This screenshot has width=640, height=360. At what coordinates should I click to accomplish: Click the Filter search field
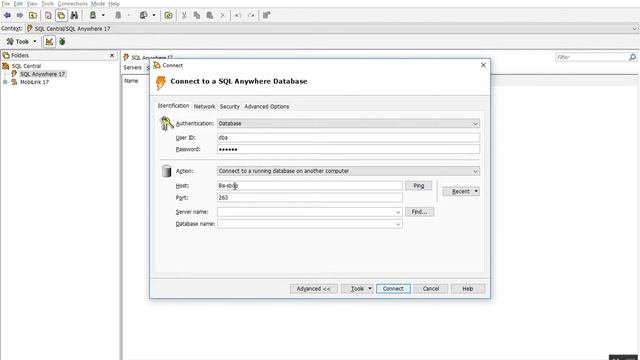[591, 57]
